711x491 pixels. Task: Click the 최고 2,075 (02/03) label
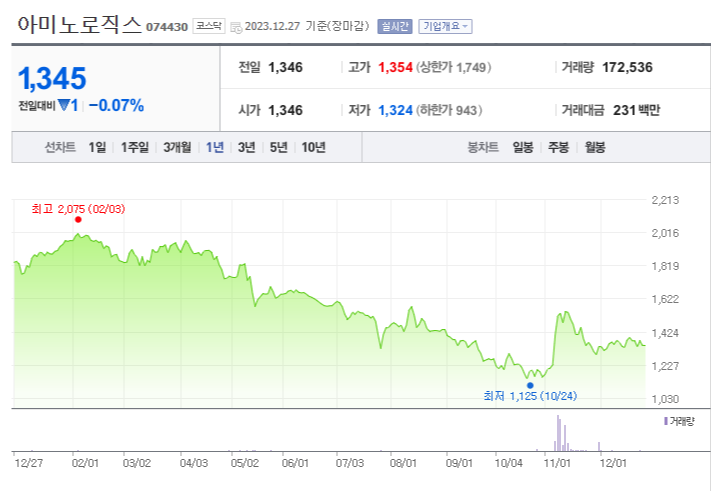pyautogui.click(x=78, y=209)
